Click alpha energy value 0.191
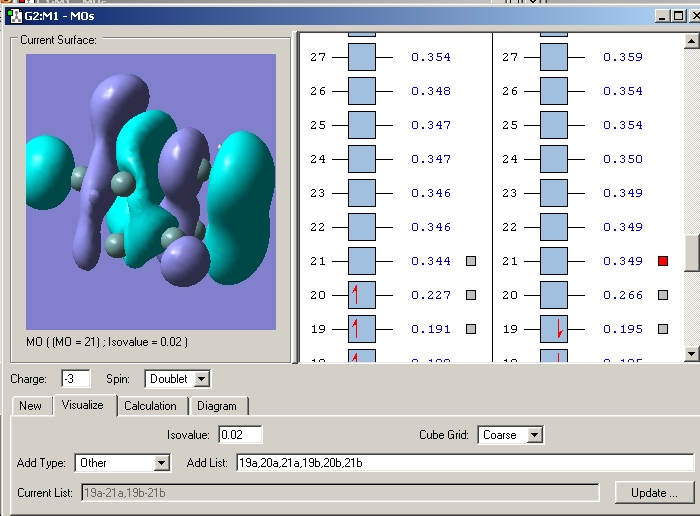The height and width of the screenshot is (516, 700). (x=431, y=329)
